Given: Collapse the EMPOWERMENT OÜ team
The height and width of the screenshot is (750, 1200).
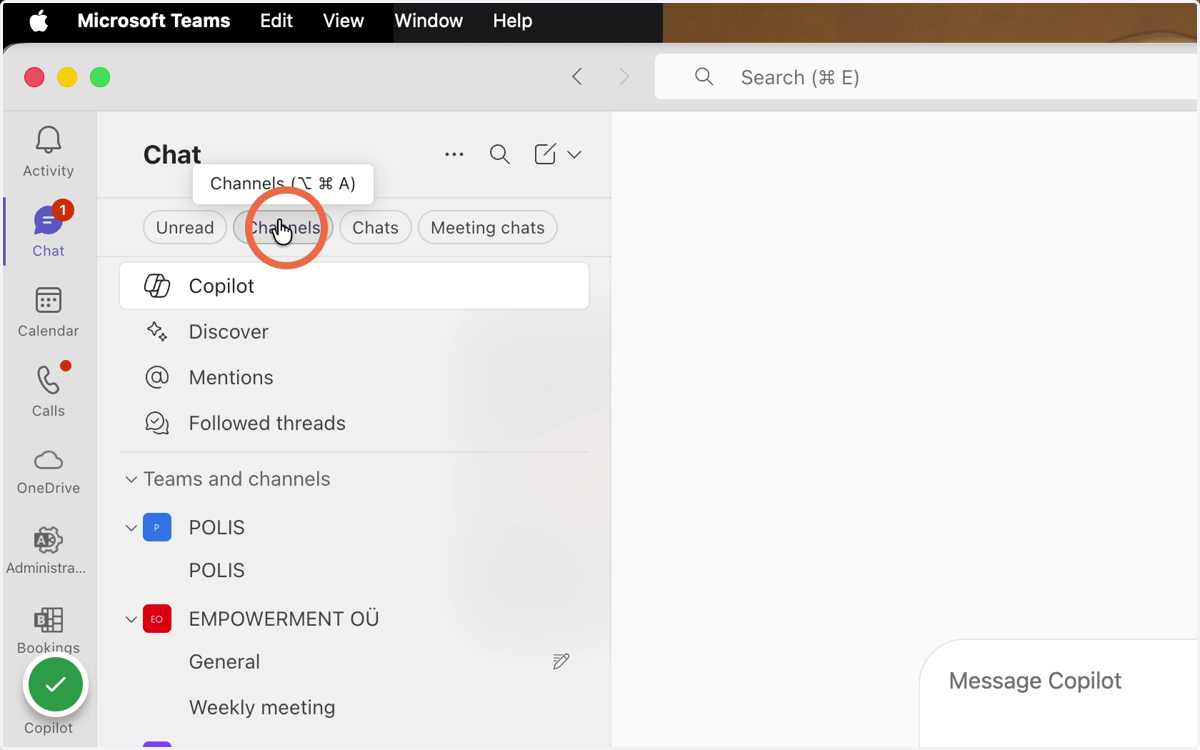Looking at the screenshot, I should (131, 620).
